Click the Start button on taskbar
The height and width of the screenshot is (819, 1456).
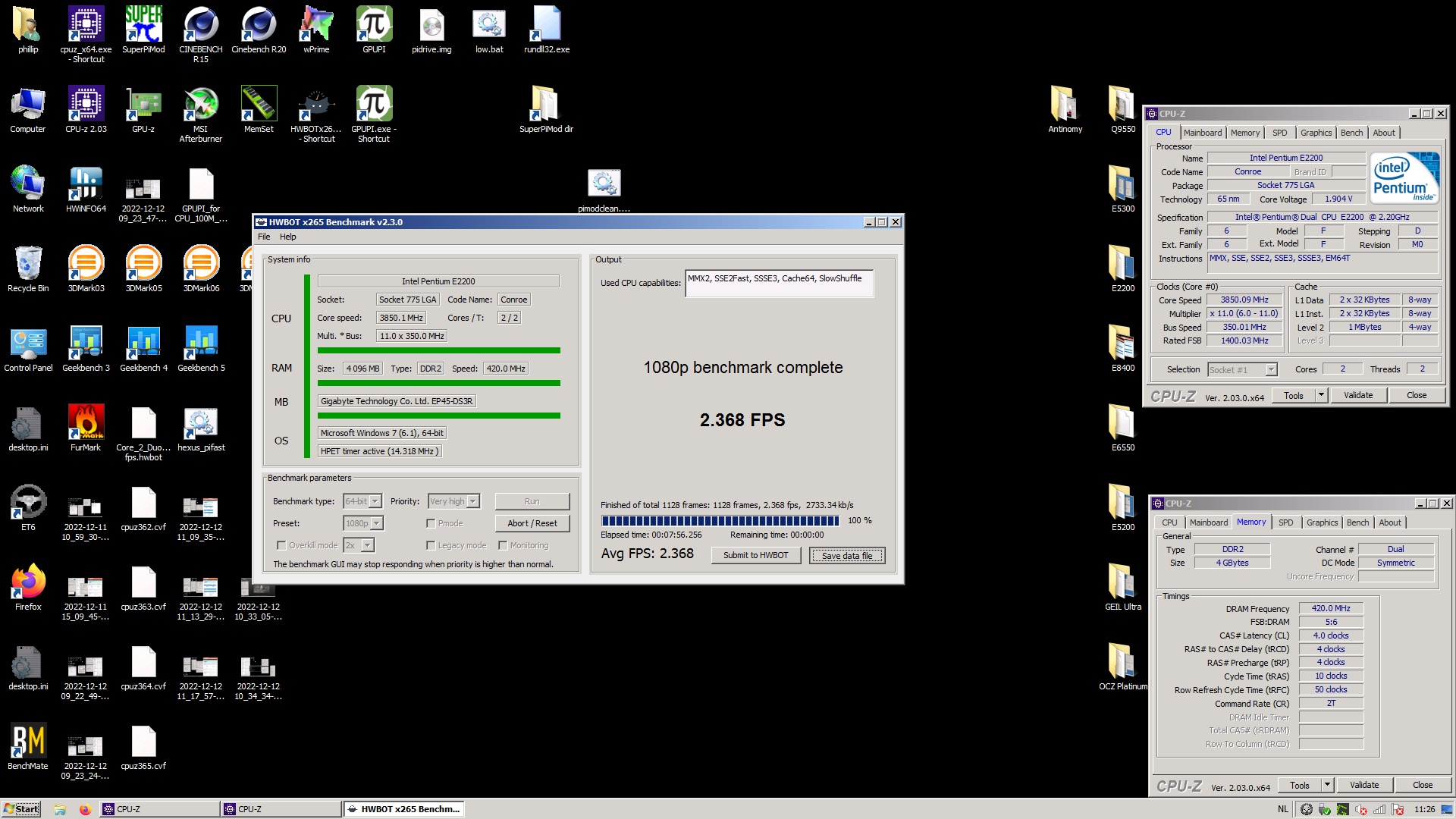click(x=20, y=809)
